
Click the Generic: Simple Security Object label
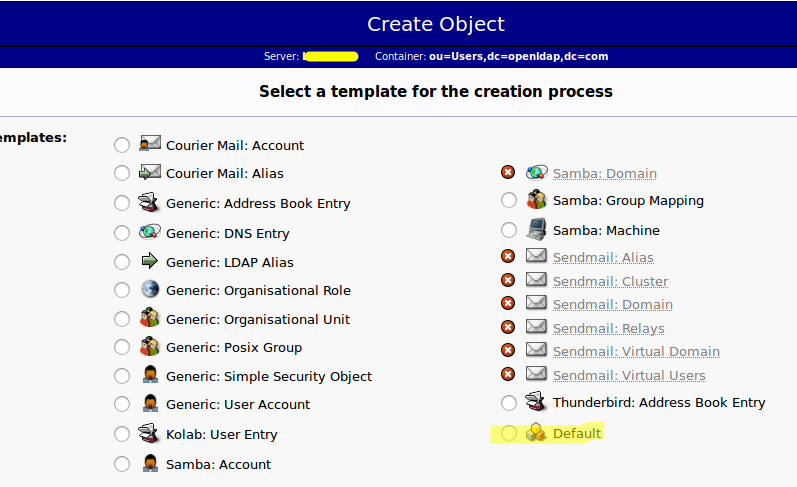(x=269, y=376)
